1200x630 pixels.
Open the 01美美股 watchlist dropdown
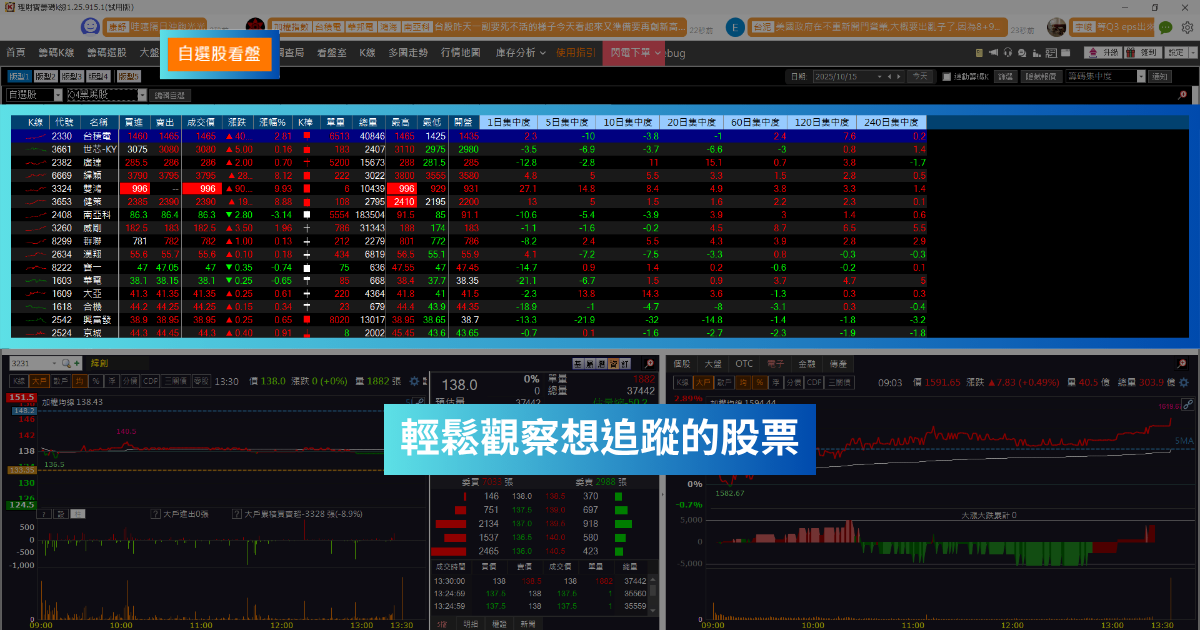coord(107,94)
